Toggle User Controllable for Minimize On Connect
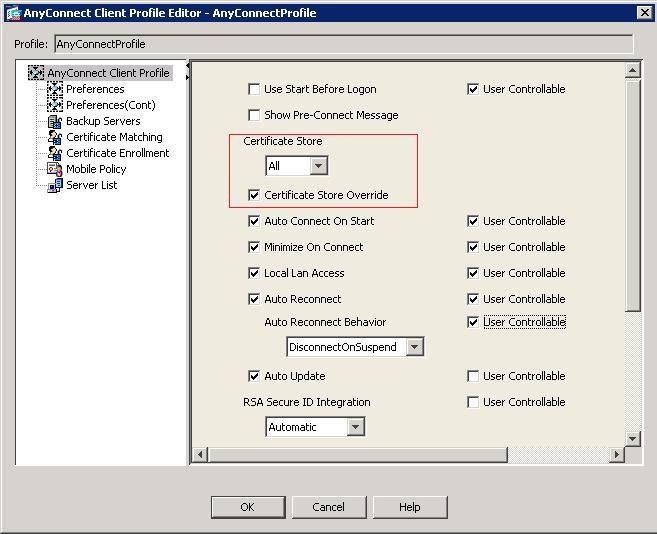Viewport: 657px width, 534px height. pyautogui.click(x=473, y=247)
